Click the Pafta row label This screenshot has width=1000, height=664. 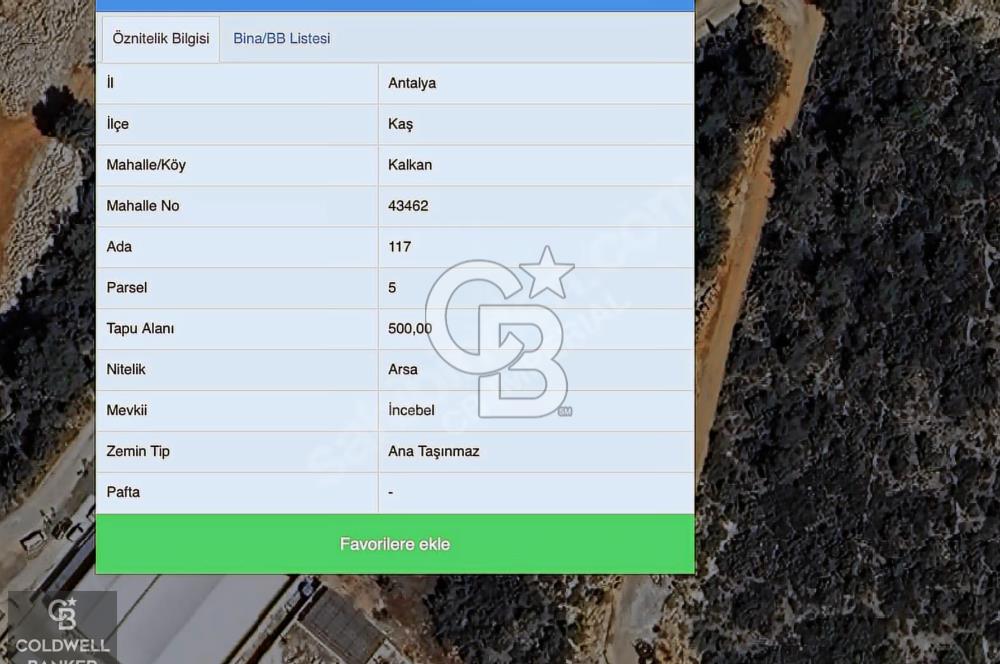pyautogui.click(x=123, y=493)
